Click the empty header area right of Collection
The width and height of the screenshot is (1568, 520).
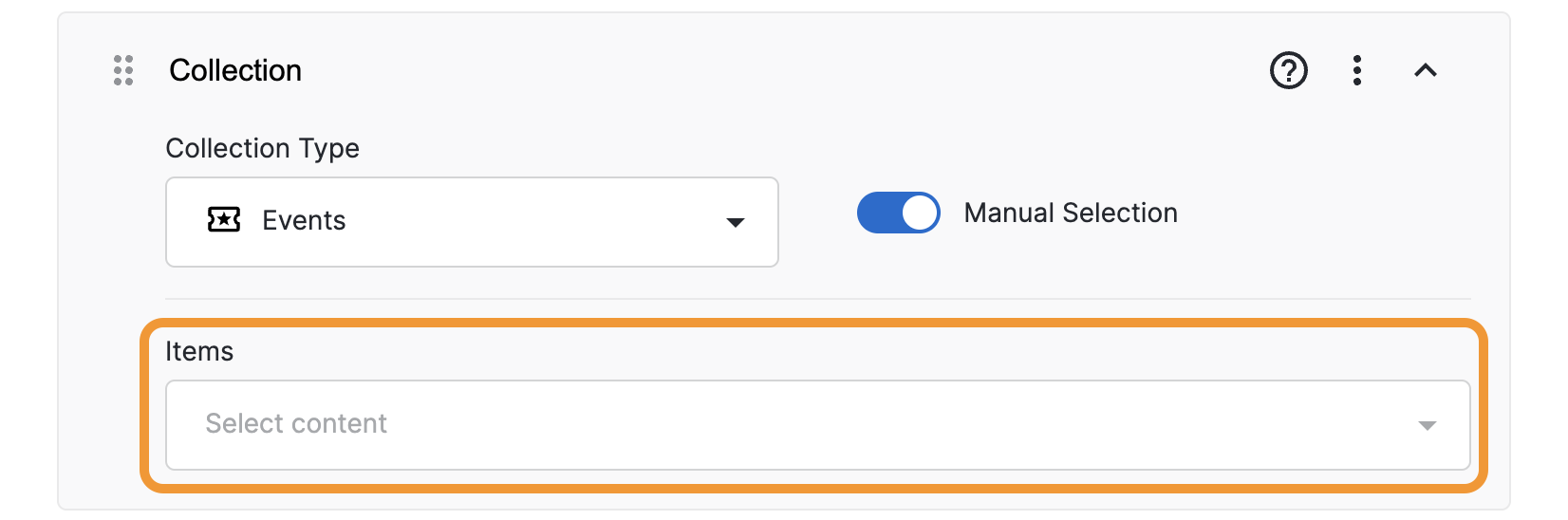[759, 70]
